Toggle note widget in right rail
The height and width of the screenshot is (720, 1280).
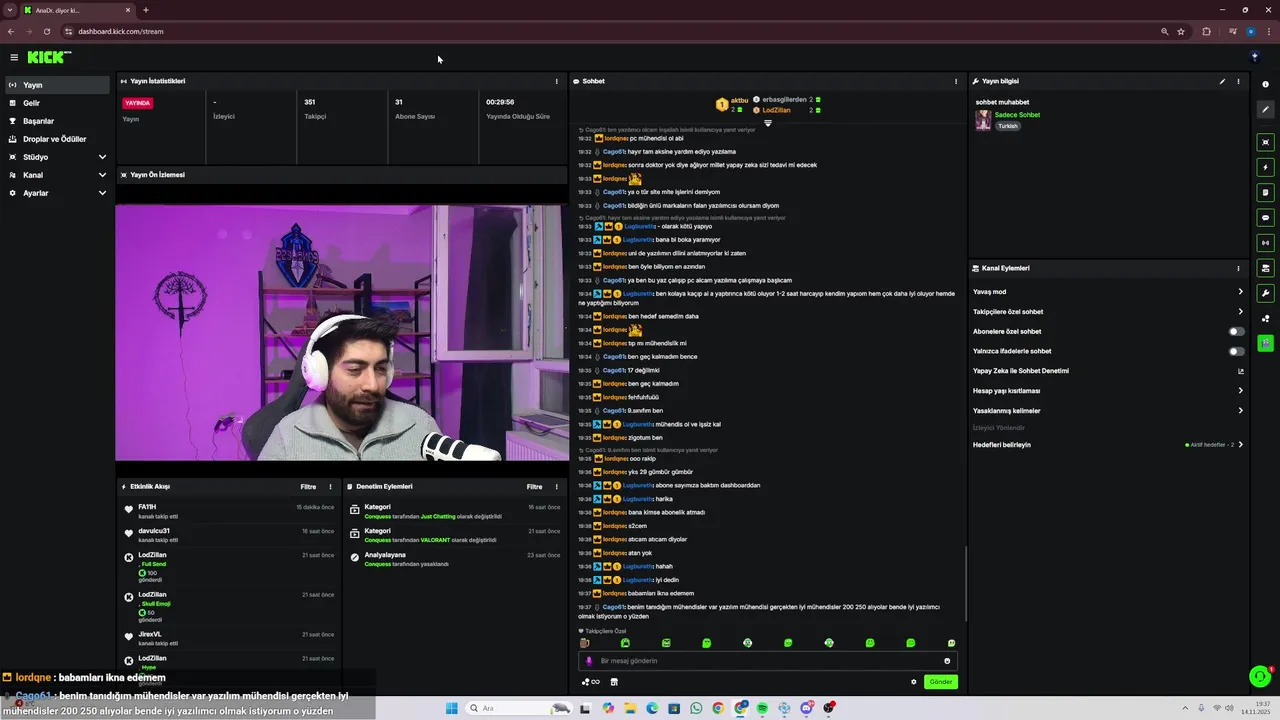click(1266, 192)
